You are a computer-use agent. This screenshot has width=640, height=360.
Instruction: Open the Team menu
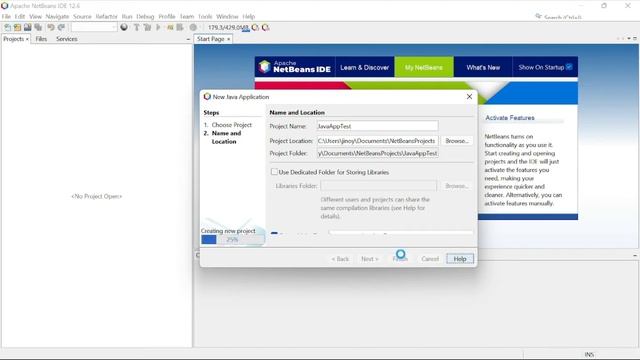(187, 16)
